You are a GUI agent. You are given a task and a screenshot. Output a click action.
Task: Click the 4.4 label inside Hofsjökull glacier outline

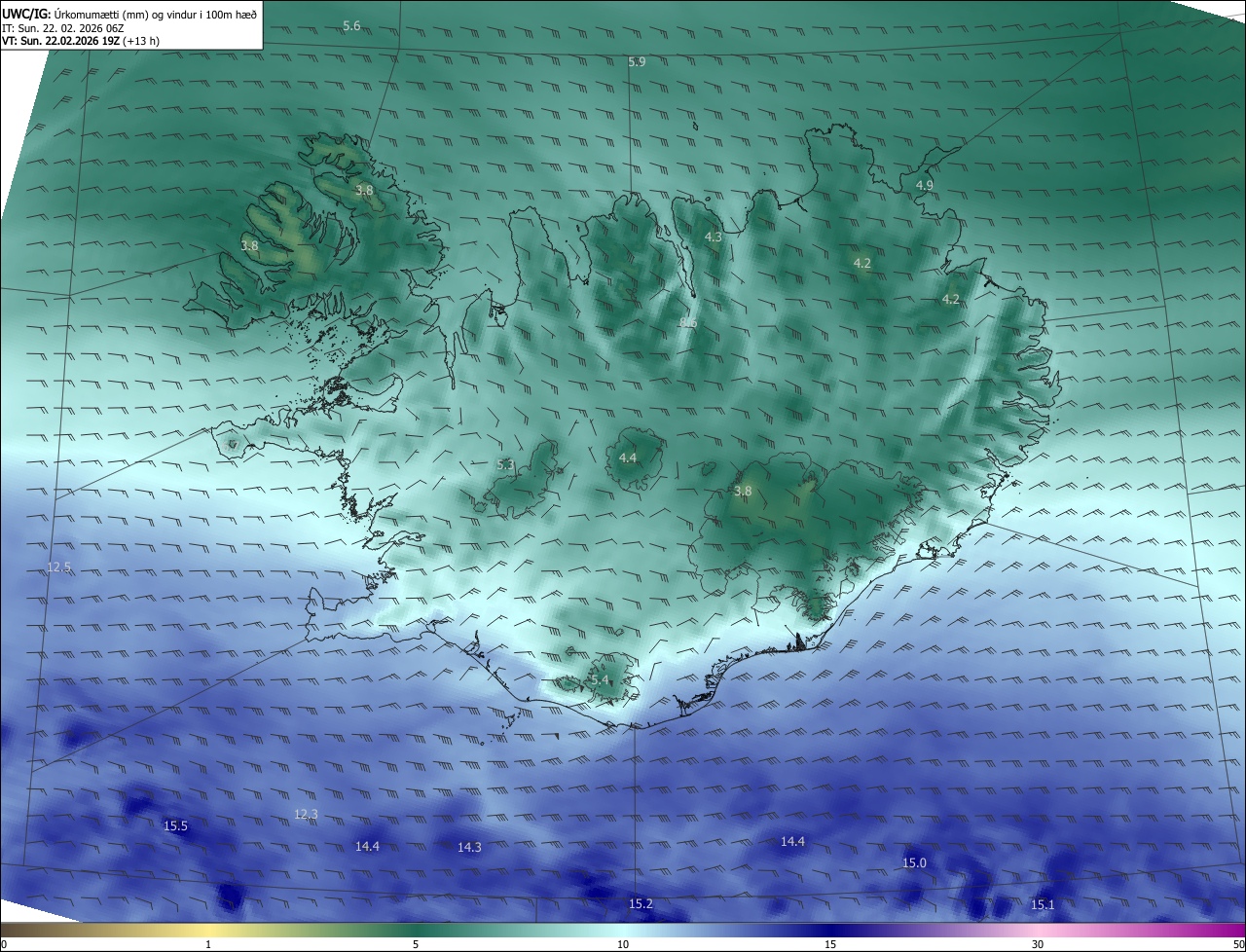(628, 458)
